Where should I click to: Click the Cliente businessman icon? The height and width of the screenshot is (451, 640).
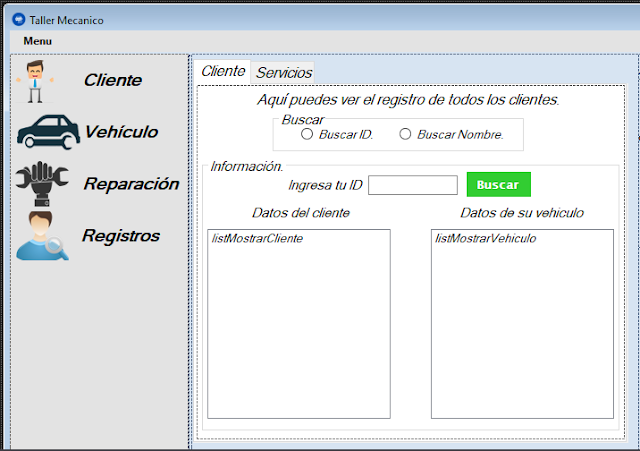pos(35,81)
